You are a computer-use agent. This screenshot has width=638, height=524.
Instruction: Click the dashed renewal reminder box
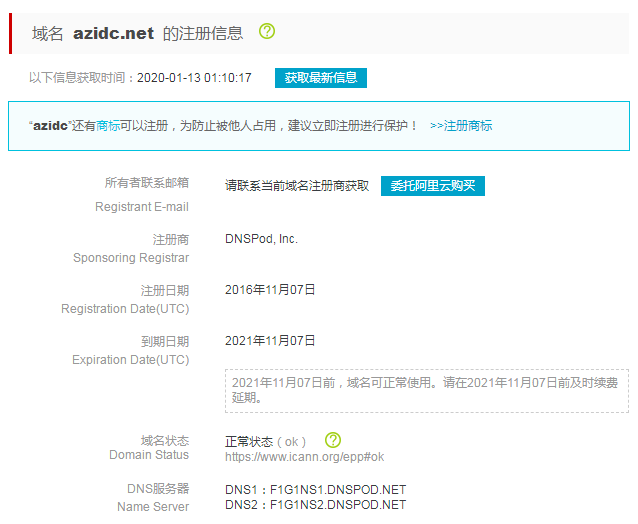click(x=426, y=390)
